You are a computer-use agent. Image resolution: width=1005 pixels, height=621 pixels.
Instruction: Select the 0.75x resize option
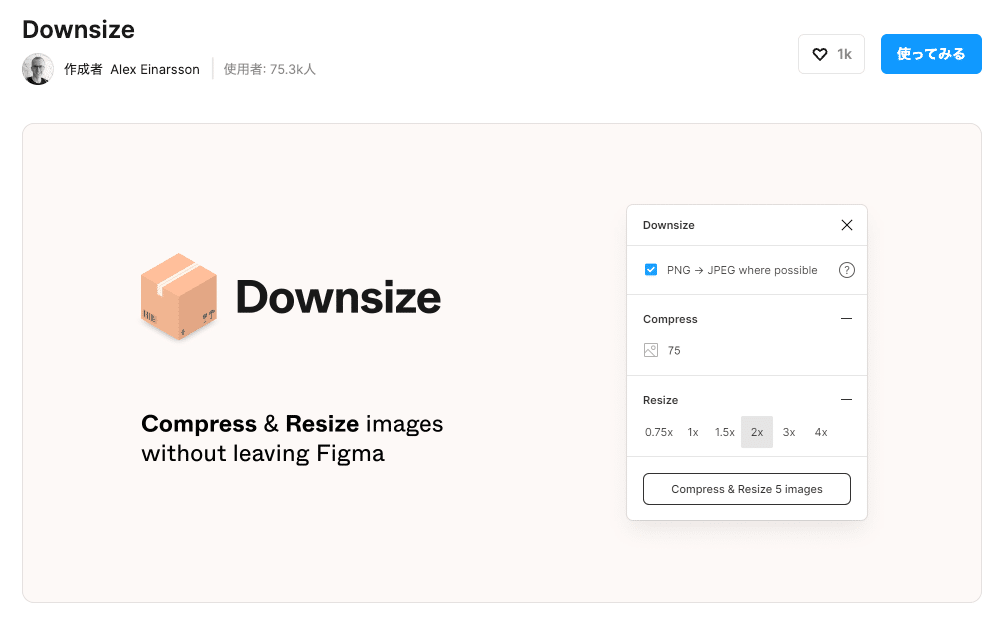[659, 432]
